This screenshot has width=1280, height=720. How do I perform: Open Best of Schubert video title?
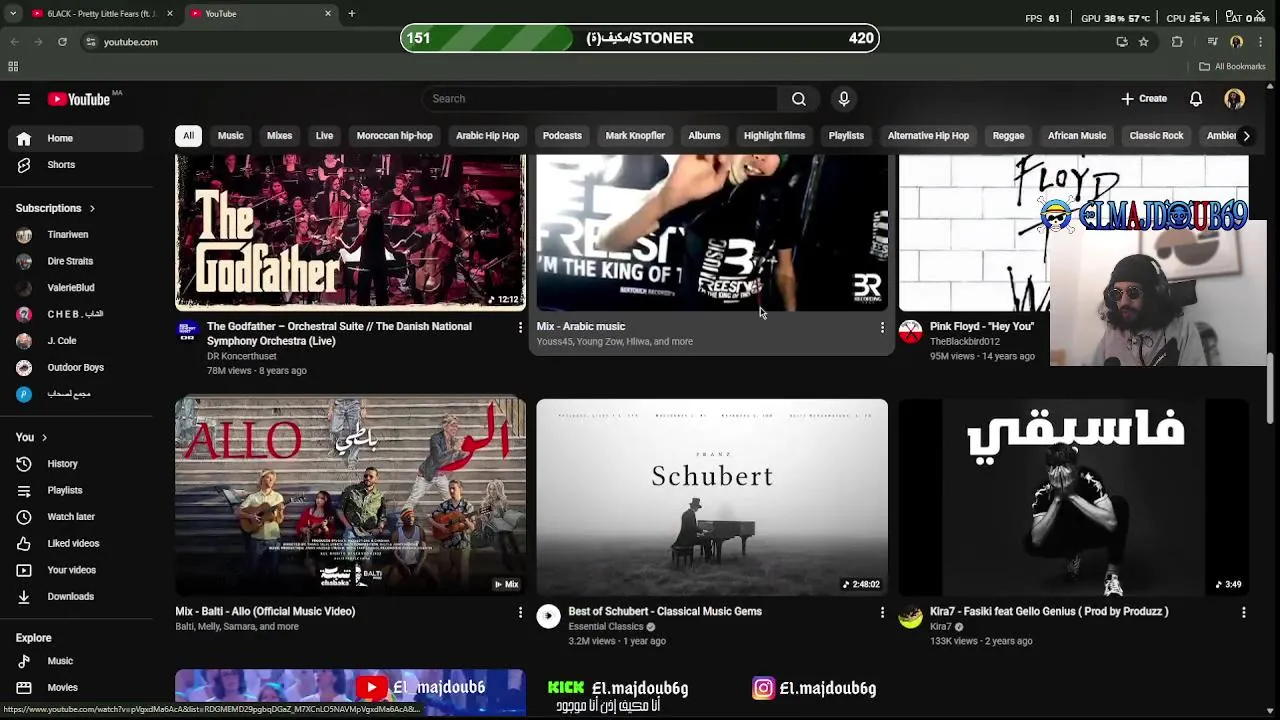[x=665, y=612]
